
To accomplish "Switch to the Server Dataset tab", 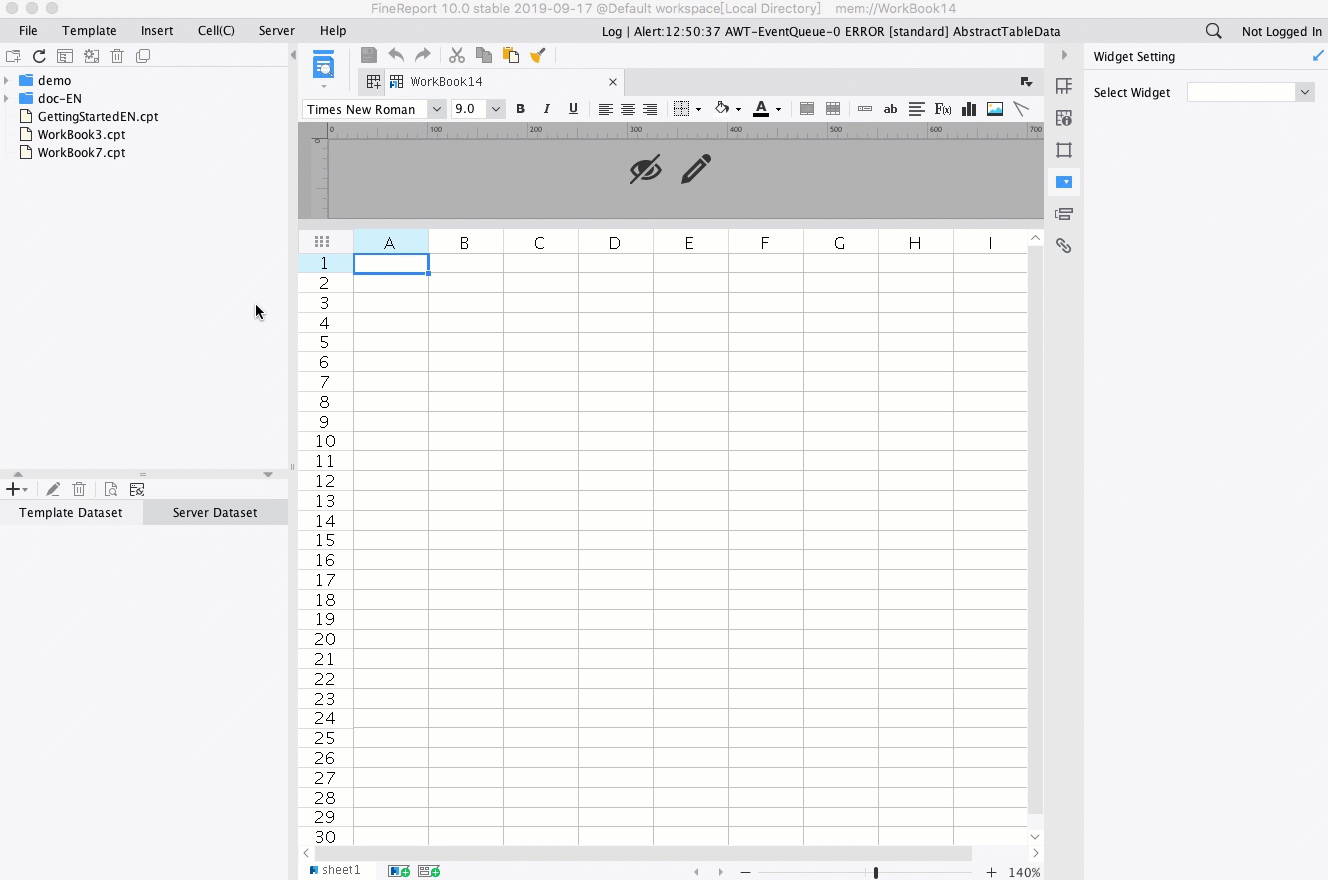I will tap(215, 512).
